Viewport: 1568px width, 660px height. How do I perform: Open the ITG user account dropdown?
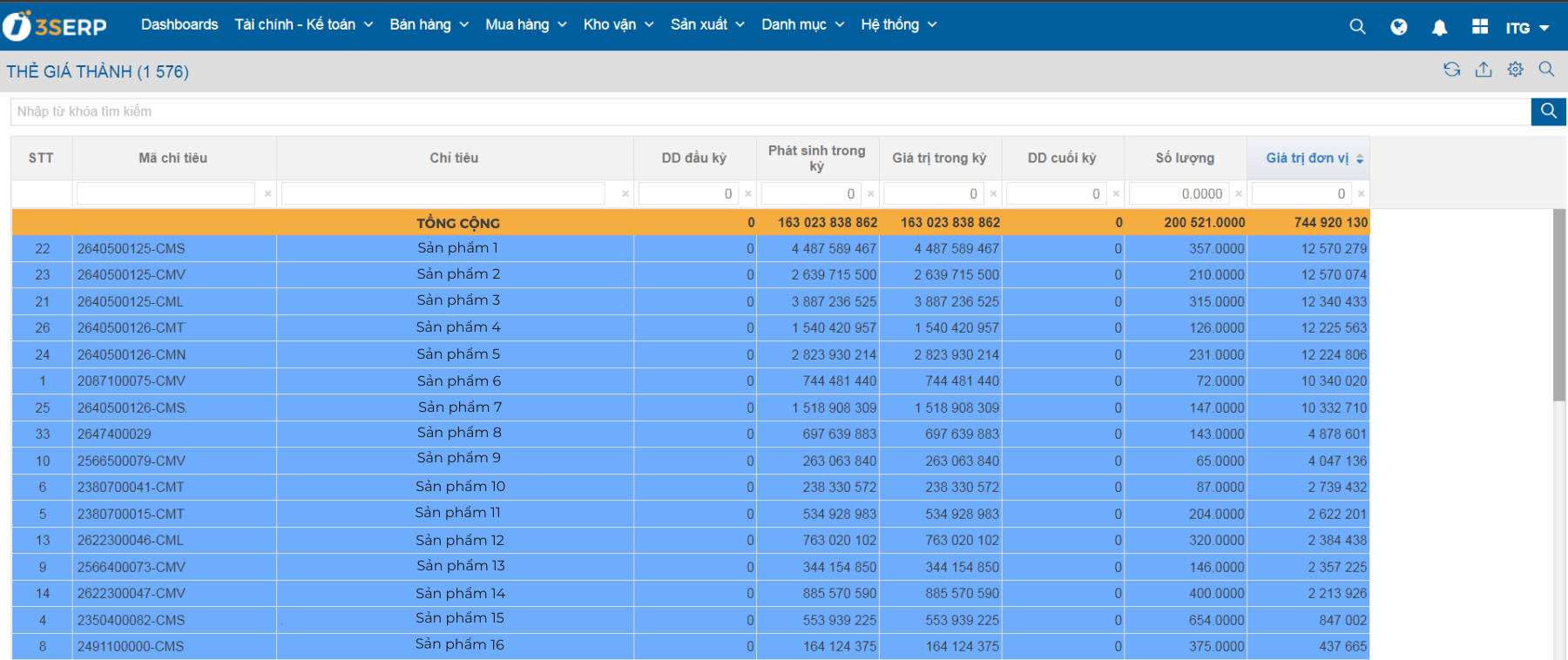click(x=1527, y=28)
